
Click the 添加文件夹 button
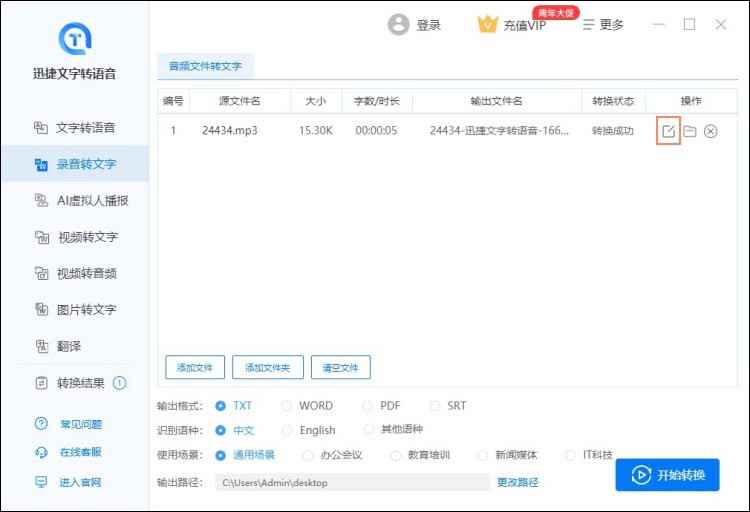(x=268, y=367)
